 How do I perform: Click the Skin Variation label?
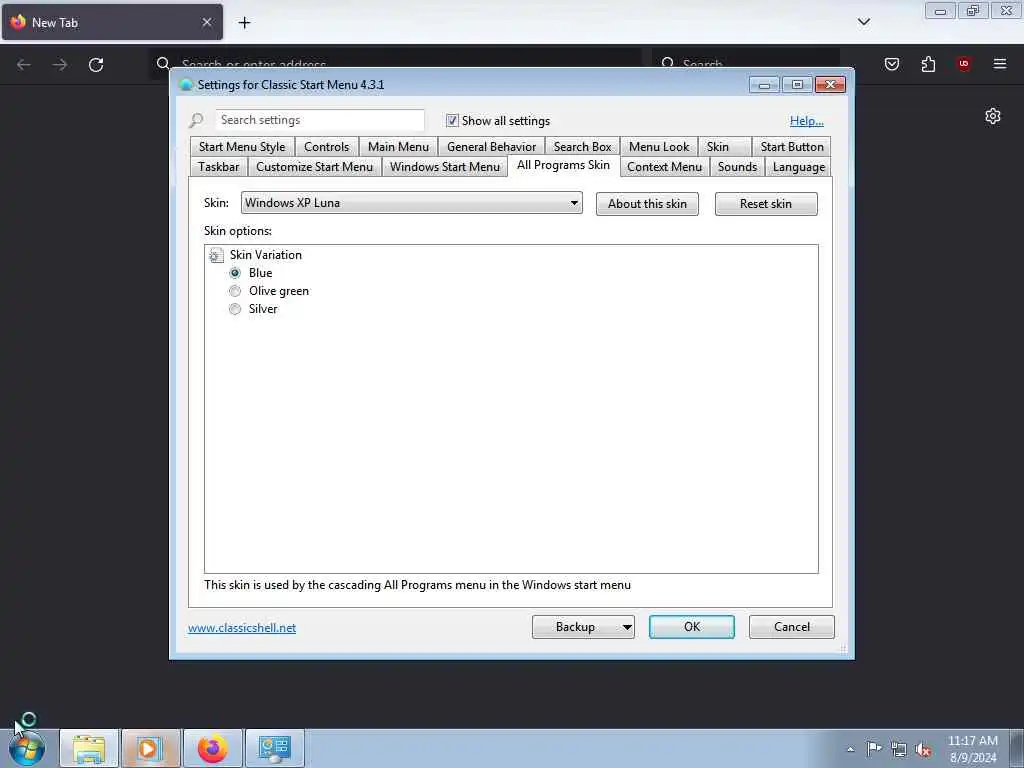(x=266, y=255)
